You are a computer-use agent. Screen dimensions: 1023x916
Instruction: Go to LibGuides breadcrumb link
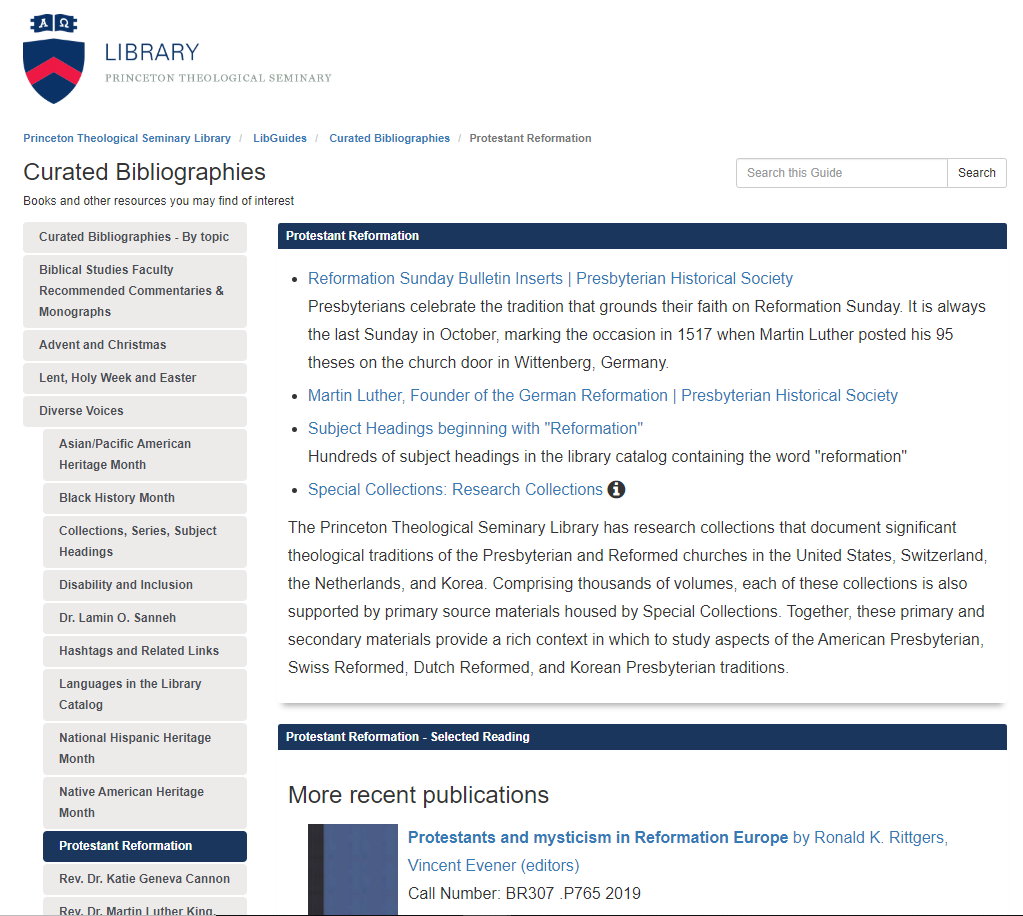click(280, 138)
